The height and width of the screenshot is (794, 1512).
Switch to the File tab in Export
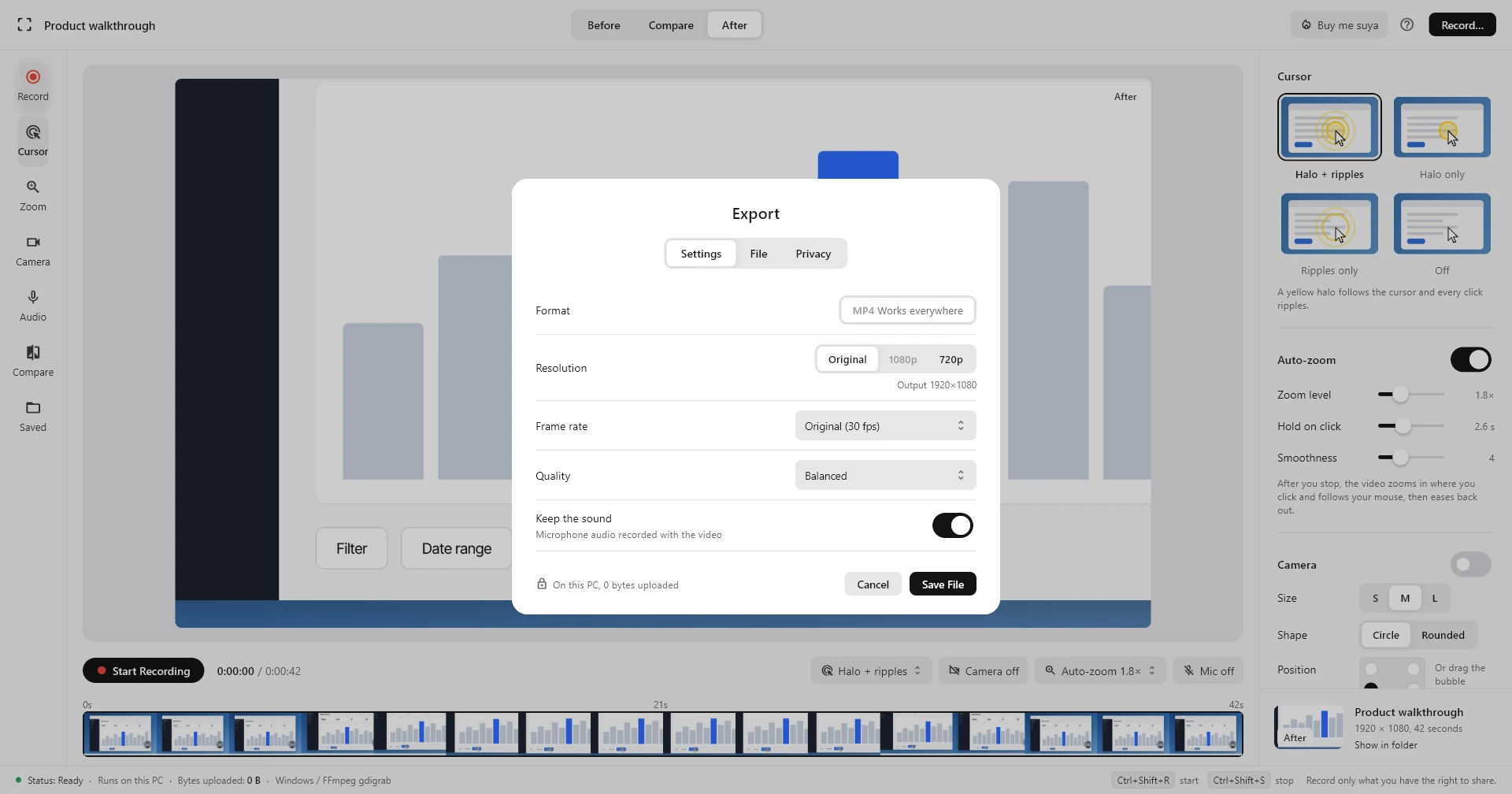click(x=758, y=254)
